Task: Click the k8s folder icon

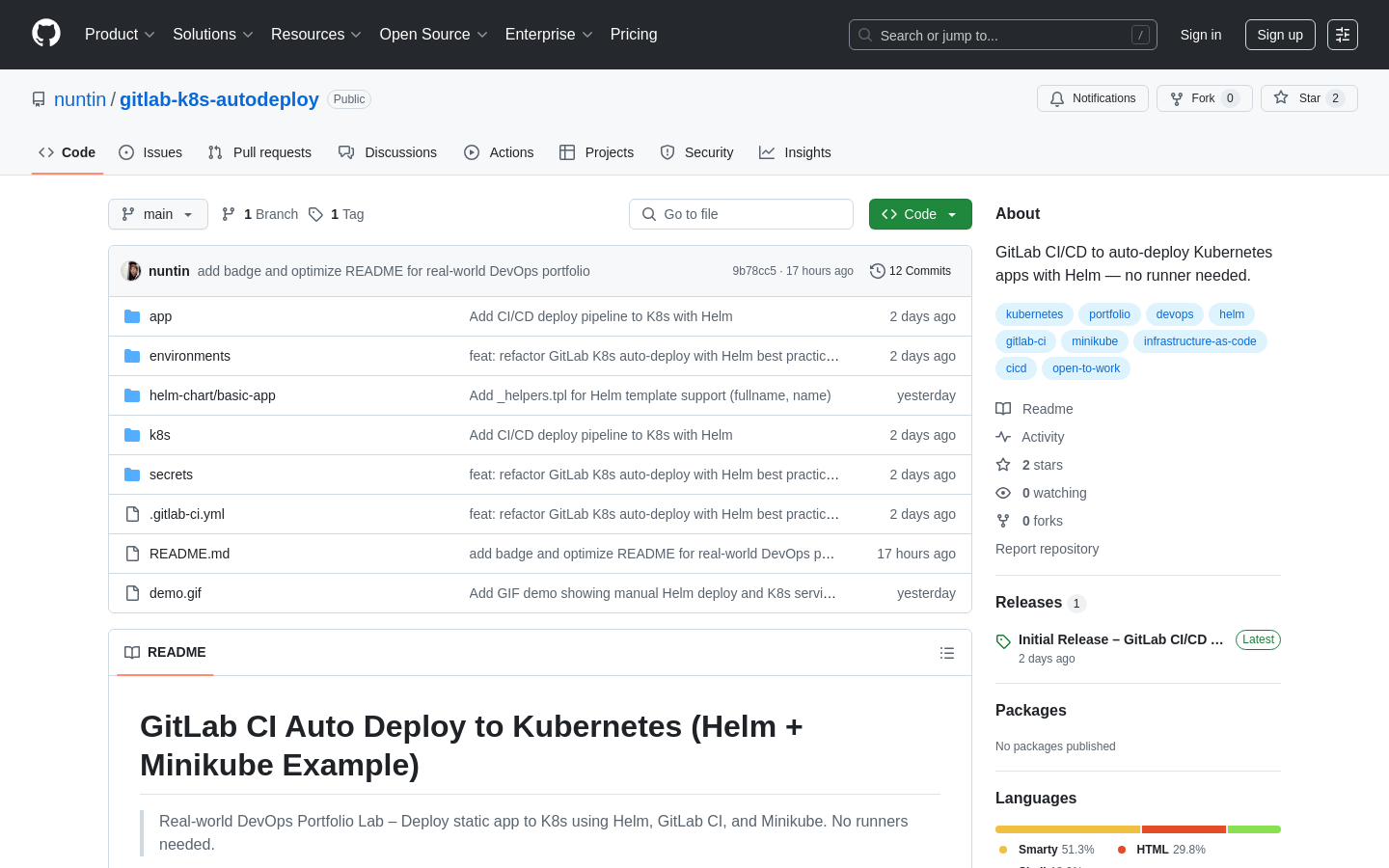Action: pos(132,435)
